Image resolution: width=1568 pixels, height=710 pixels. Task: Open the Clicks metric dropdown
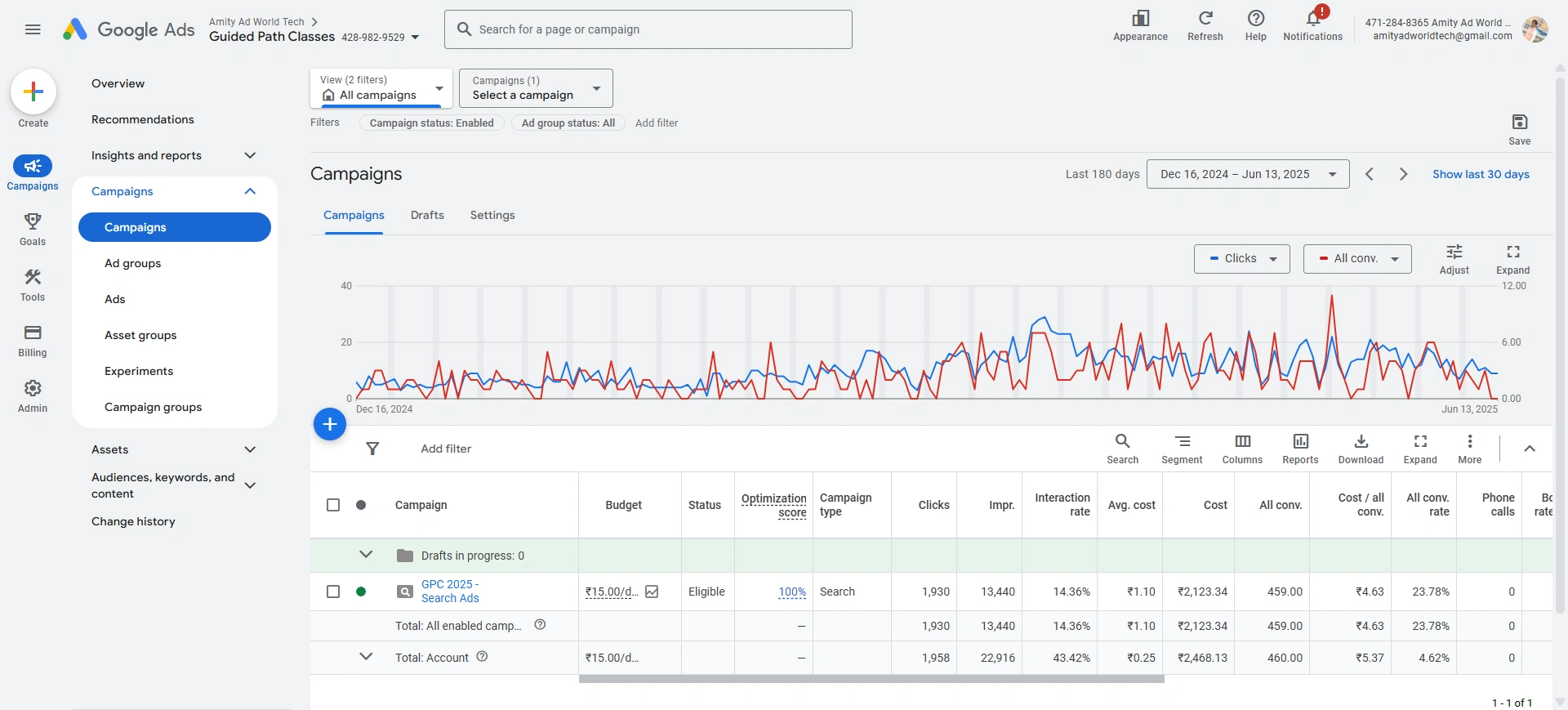(1241, 259)
